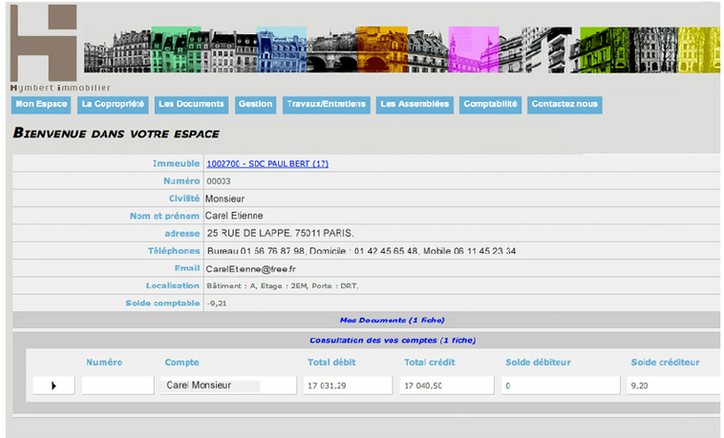Open the Comptabilité menu
The image size is (724, 438).
(490, 105)
